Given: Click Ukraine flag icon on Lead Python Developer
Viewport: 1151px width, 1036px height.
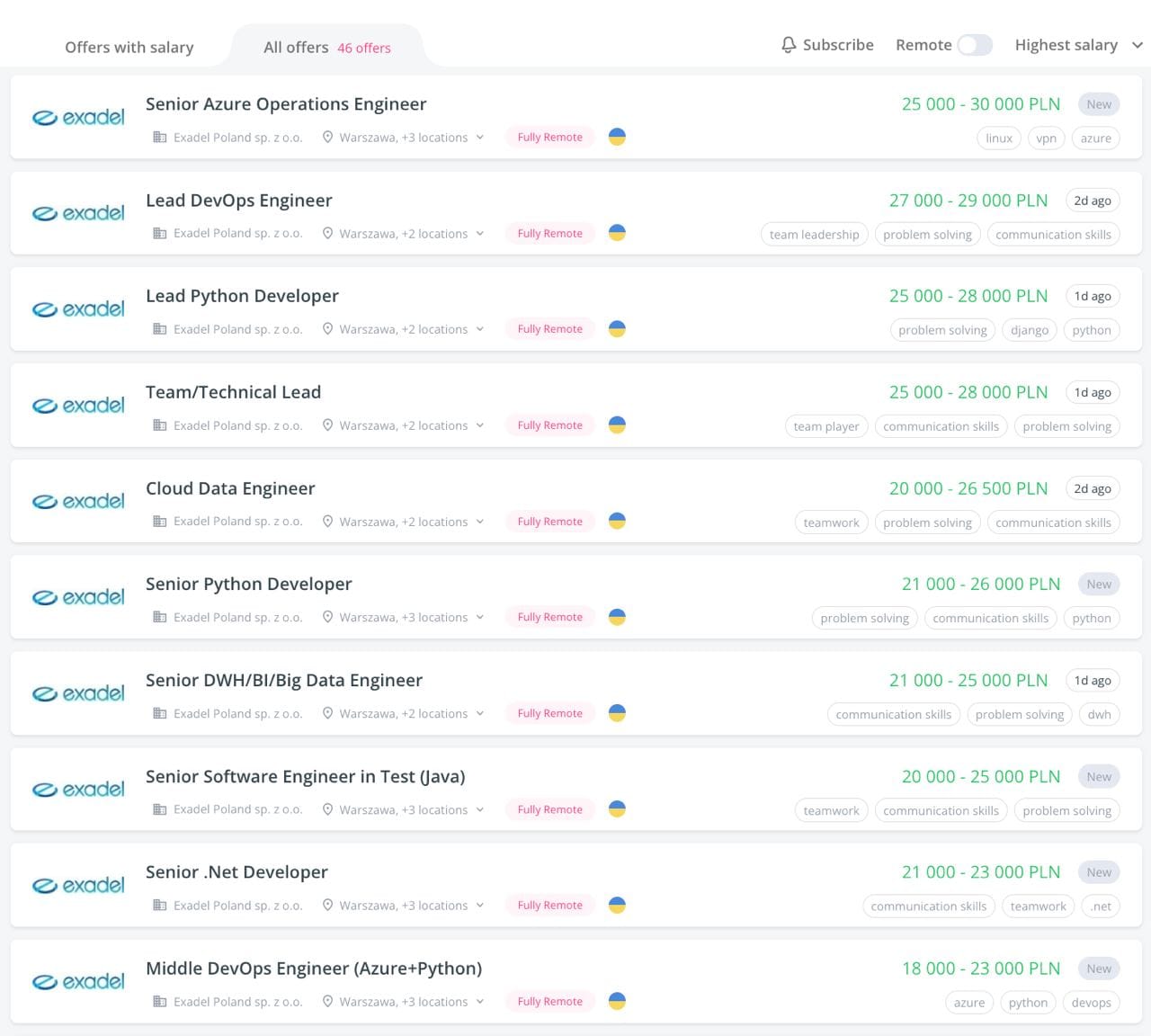Looking at the screenshot, I should click(x=617, y=329).
